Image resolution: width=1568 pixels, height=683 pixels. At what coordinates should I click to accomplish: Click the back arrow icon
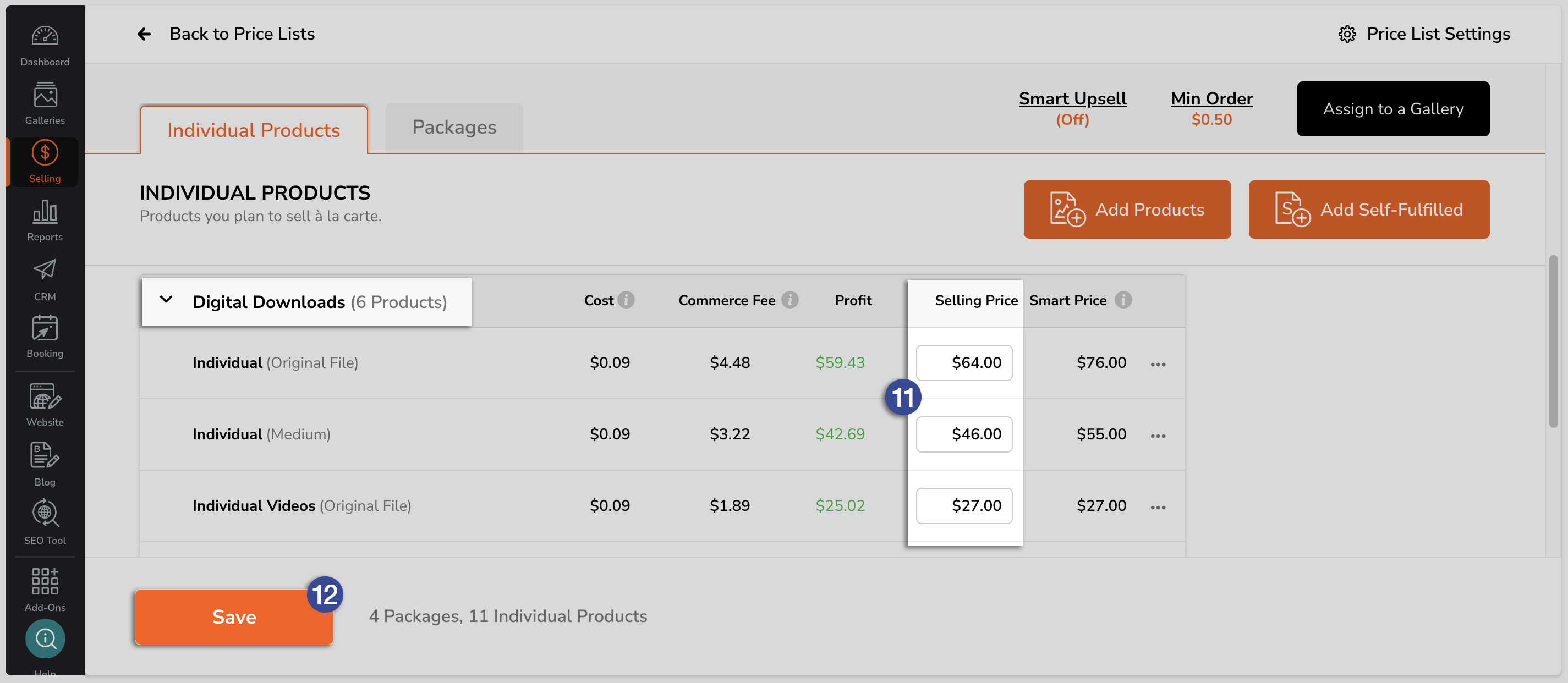pyautogui.click(x=144, y=34)
